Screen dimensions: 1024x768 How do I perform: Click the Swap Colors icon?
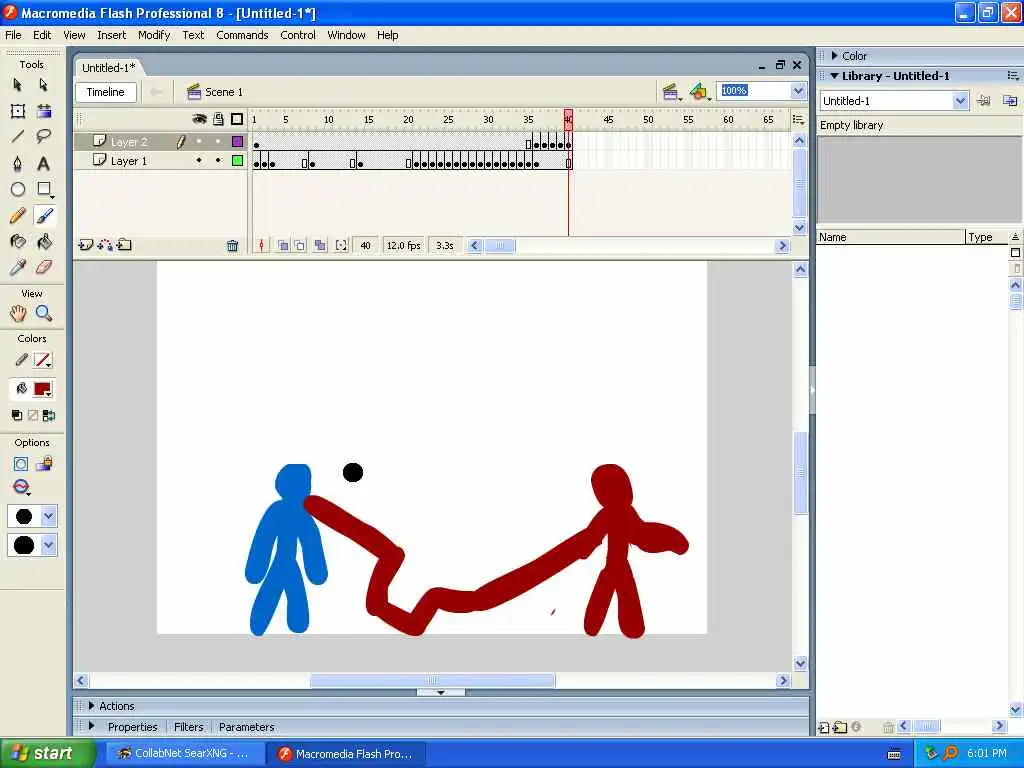point(48,415)
